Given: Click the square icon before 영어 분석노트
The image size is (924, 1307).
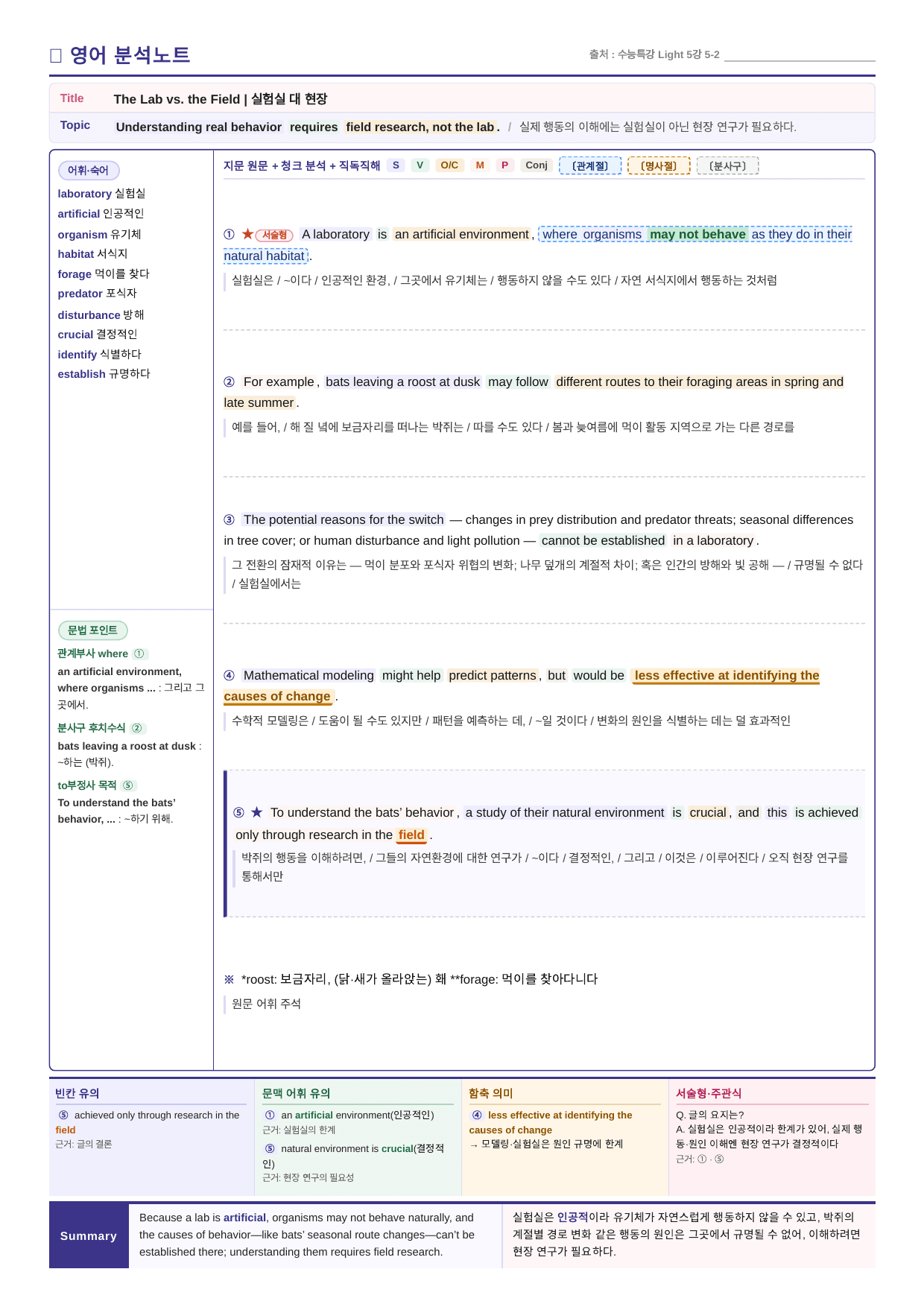Looking at the screenshot, I should (x=55, y=56).
